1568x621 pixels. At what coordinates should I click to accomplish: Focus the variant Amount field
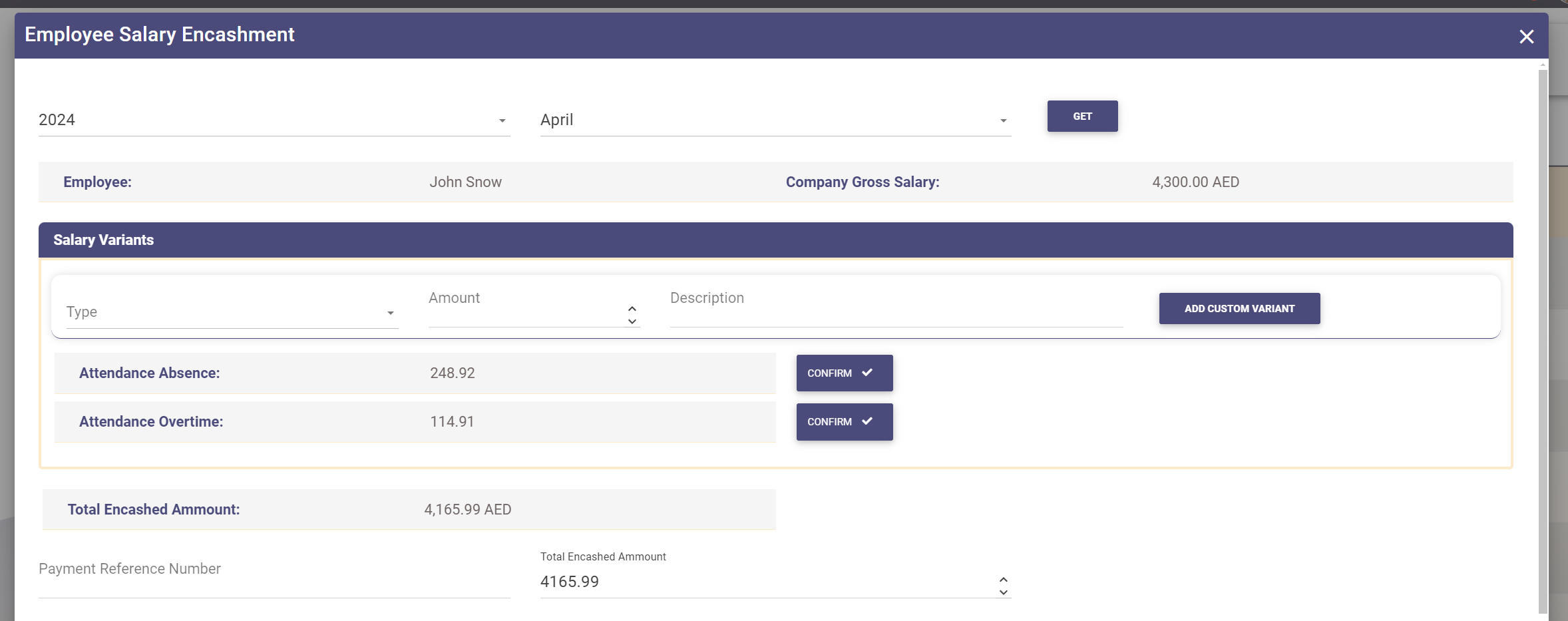click(x=526, y=313)
